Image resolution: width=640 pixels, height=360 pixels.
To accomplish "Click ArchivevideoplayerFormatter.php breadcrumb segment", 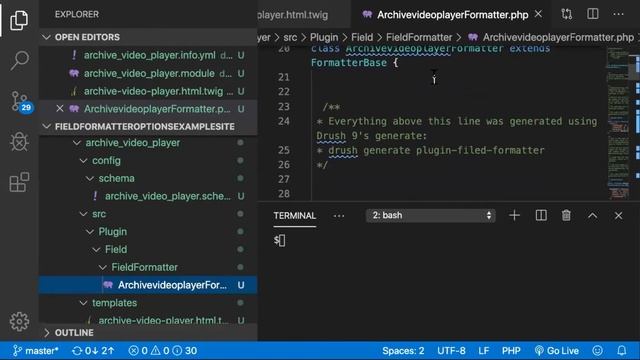I will pyautogui.click(x=551, y=37).
